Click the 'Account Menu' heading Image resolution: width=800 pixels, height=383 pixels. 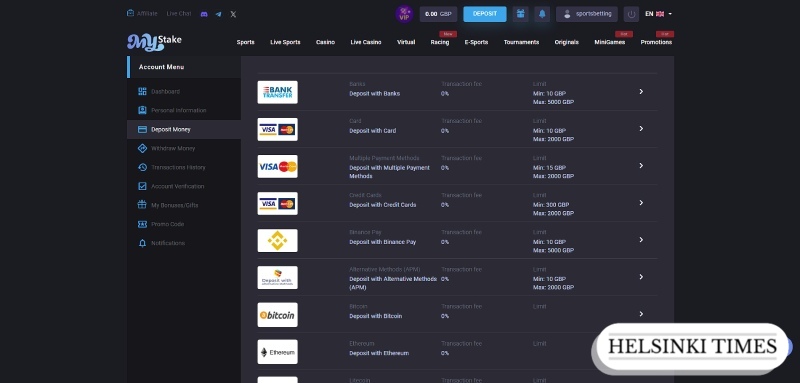tap(161, 67)
